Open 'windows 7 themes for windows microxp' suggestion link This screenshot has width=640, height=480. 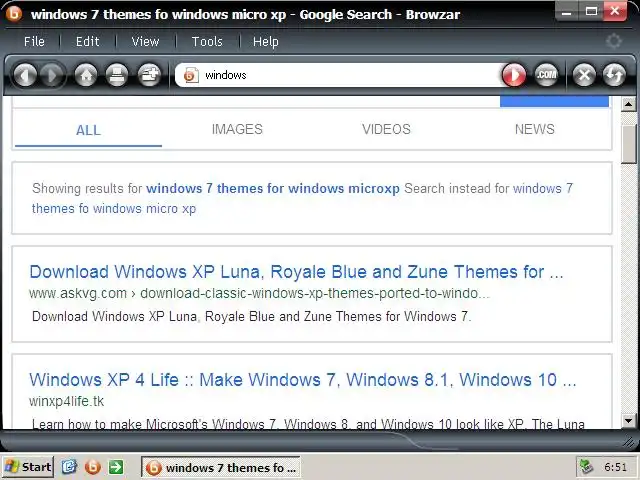[273, 189]
